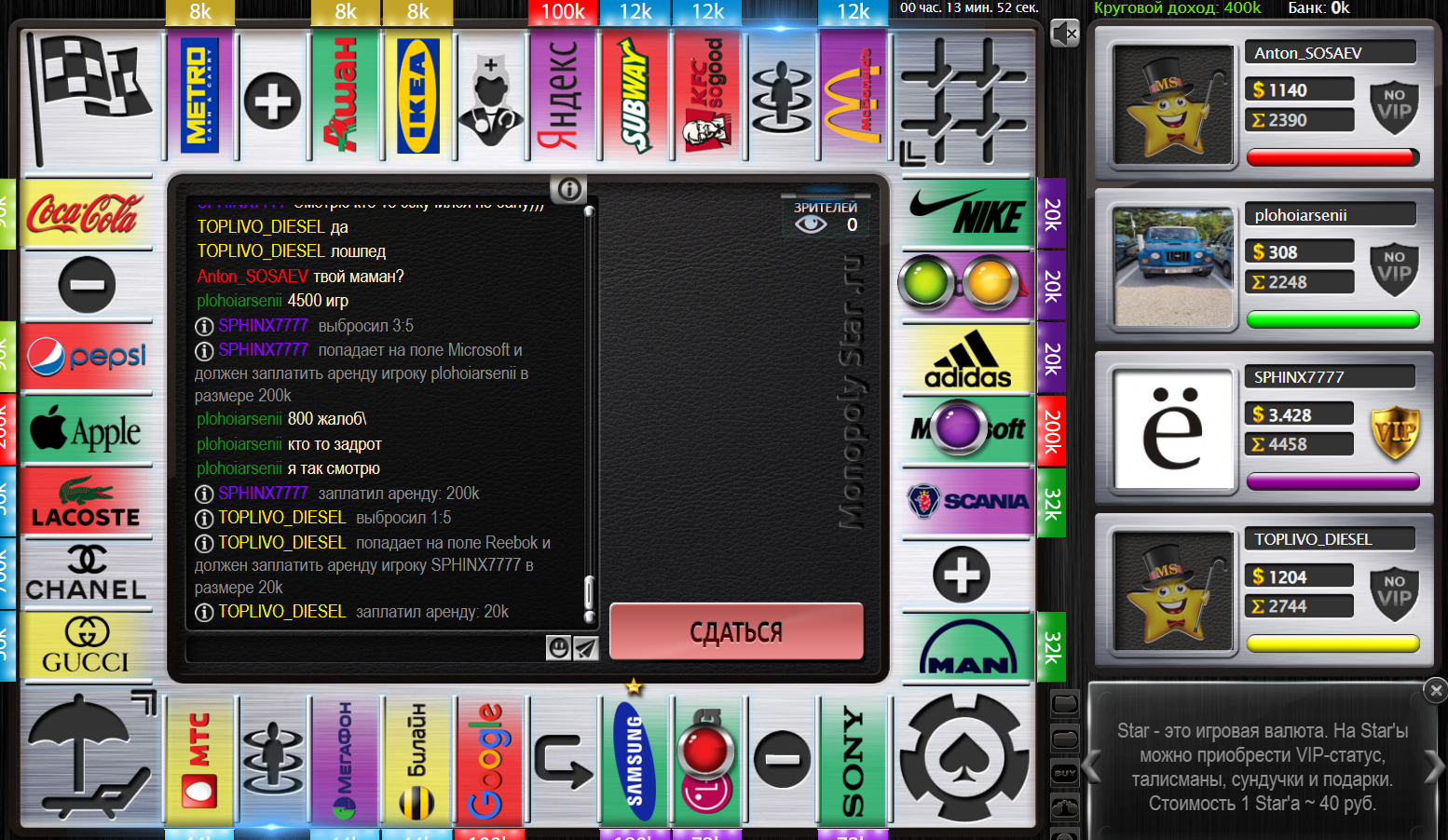This screenshot has width=1448, height=840.
Task: Click the jail corner in top right
Action: tap(964, 99)
